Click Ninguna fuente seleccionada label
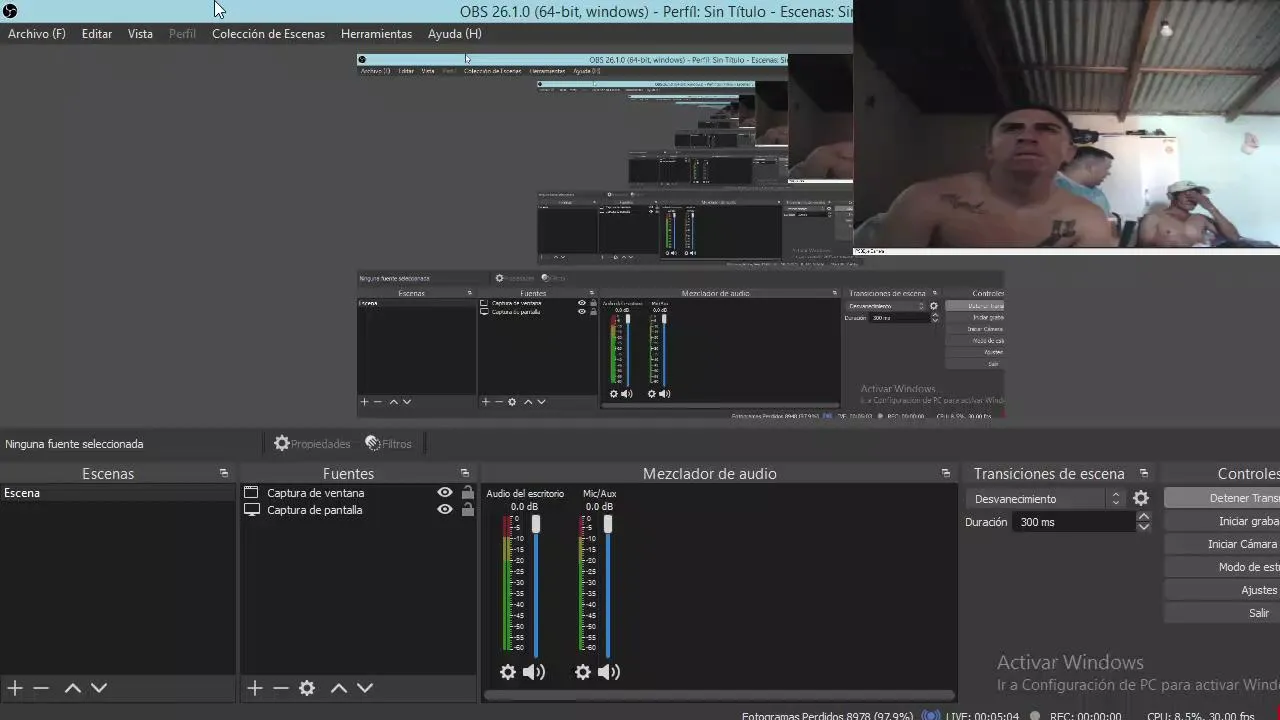The height and width of the screenshot is (720, 1280). pos(74,444)
